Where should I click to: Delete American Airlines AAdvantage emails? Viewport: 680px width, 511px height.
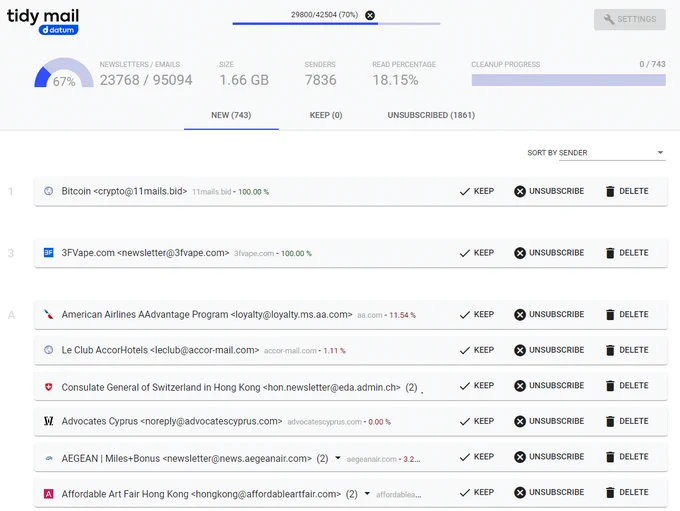point(627,314)
